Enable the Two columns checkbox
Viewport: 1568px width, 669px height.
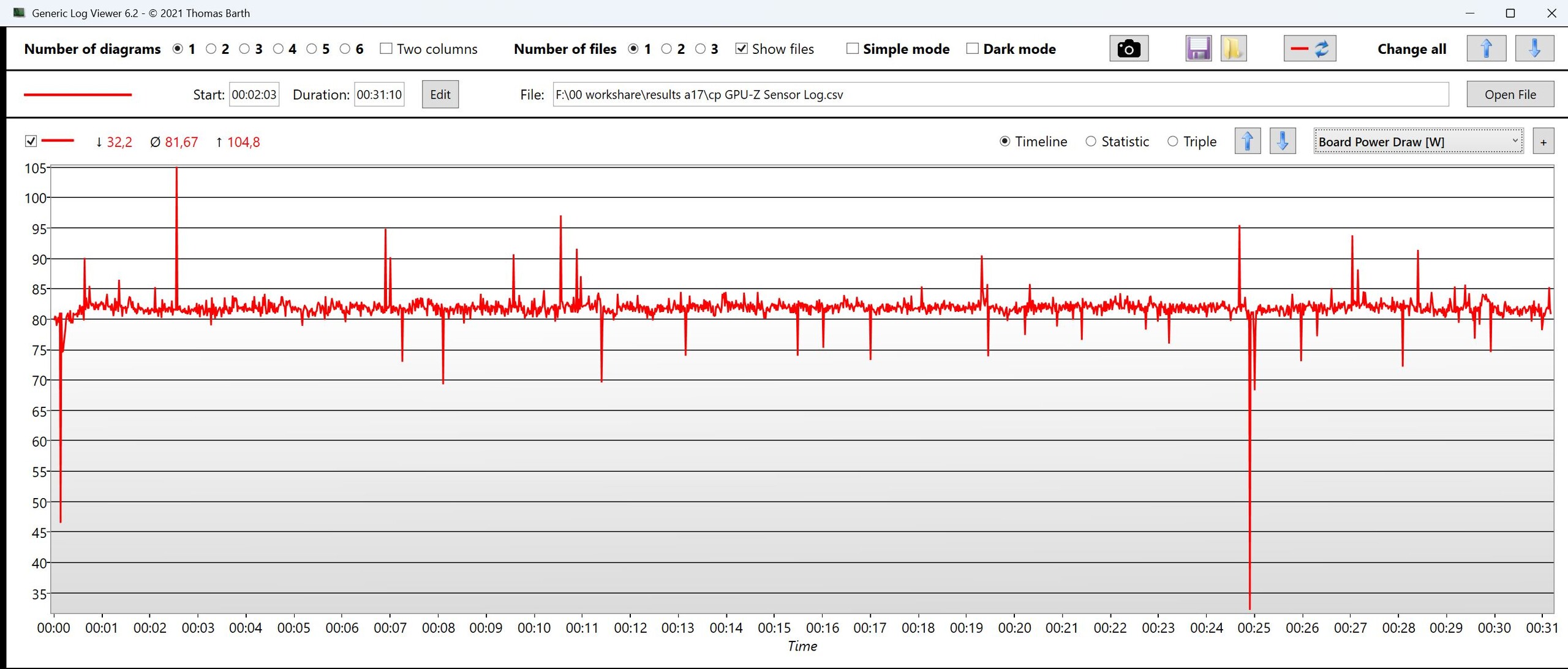click(x=386, y=48)
